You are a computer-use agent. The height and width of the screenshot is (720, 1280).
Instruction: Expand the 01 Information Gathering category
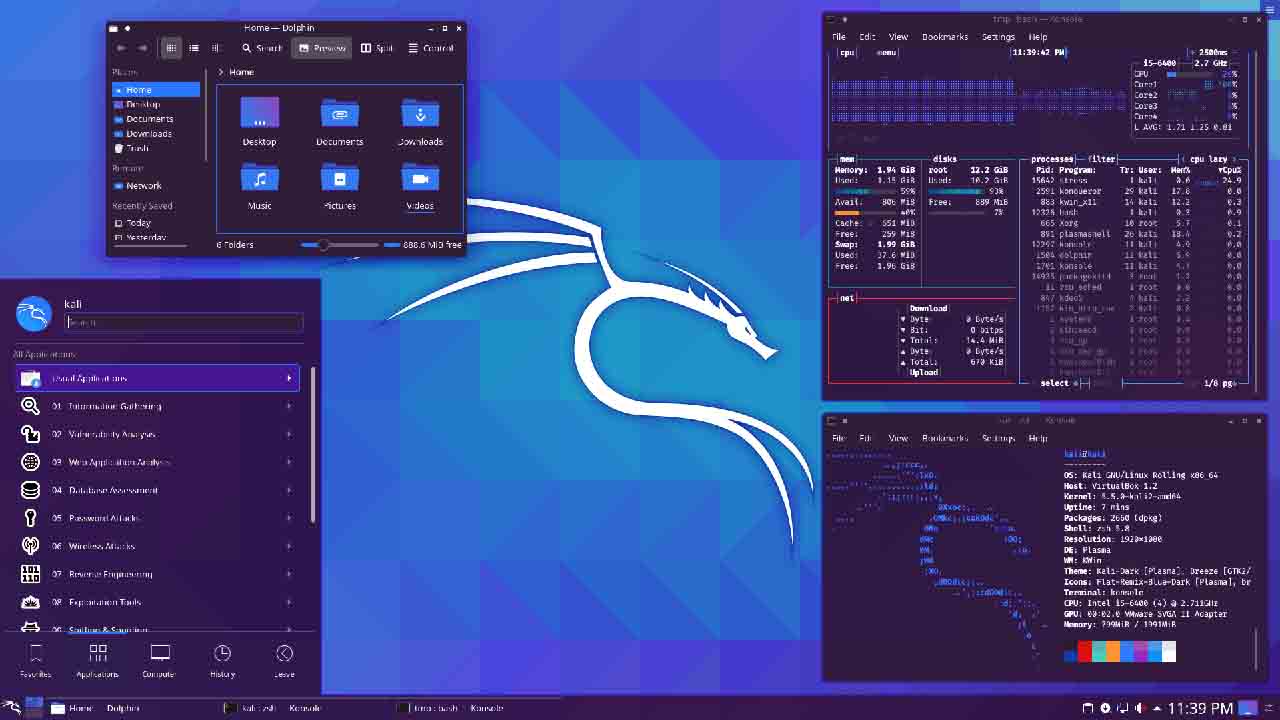(x=155, y=406)
